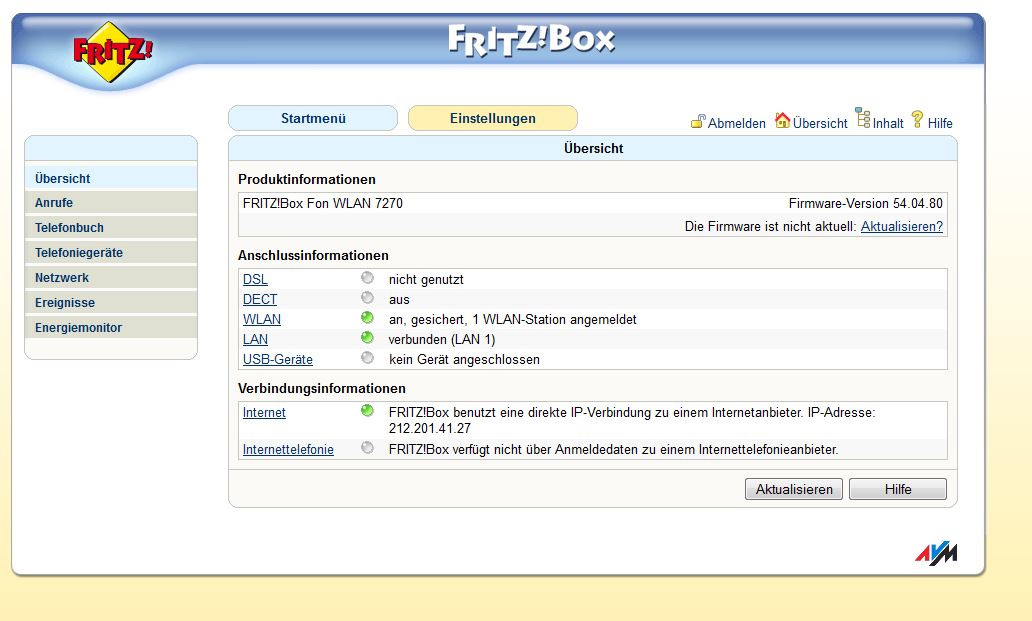Click the Aktualisieren? firmware link
Viewport: 1032px width, 621px height.
pyautogui.click(x=902, y=226)
